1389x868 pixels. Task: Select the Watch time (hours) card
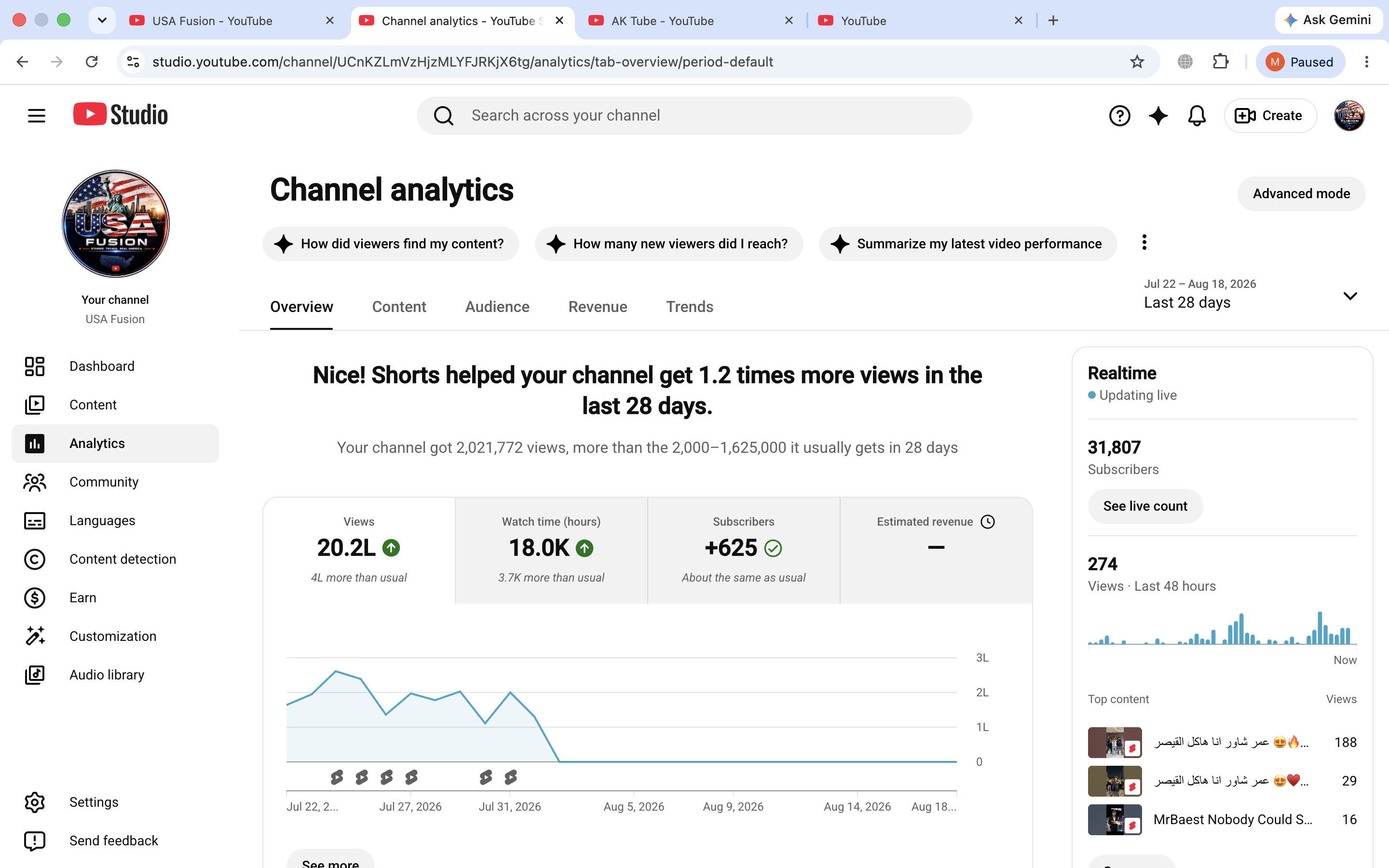(551, 550)
